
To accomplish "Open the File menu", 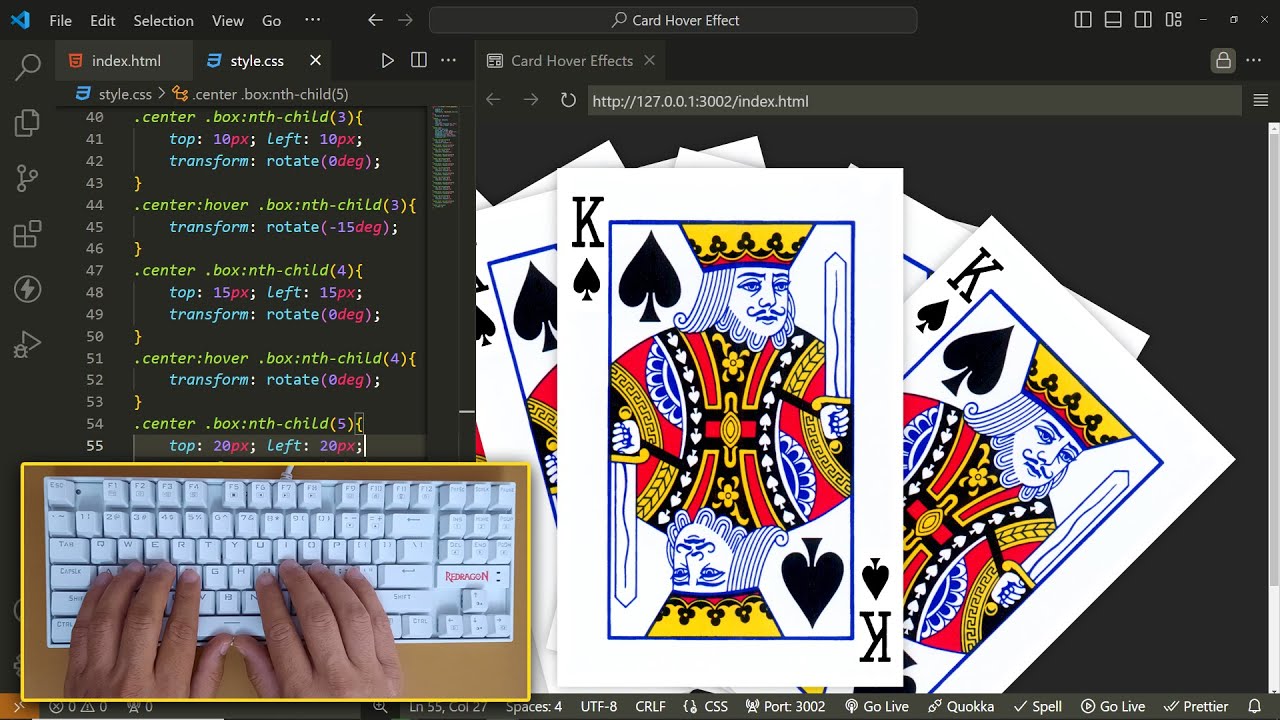I will (x=60, y=20).
